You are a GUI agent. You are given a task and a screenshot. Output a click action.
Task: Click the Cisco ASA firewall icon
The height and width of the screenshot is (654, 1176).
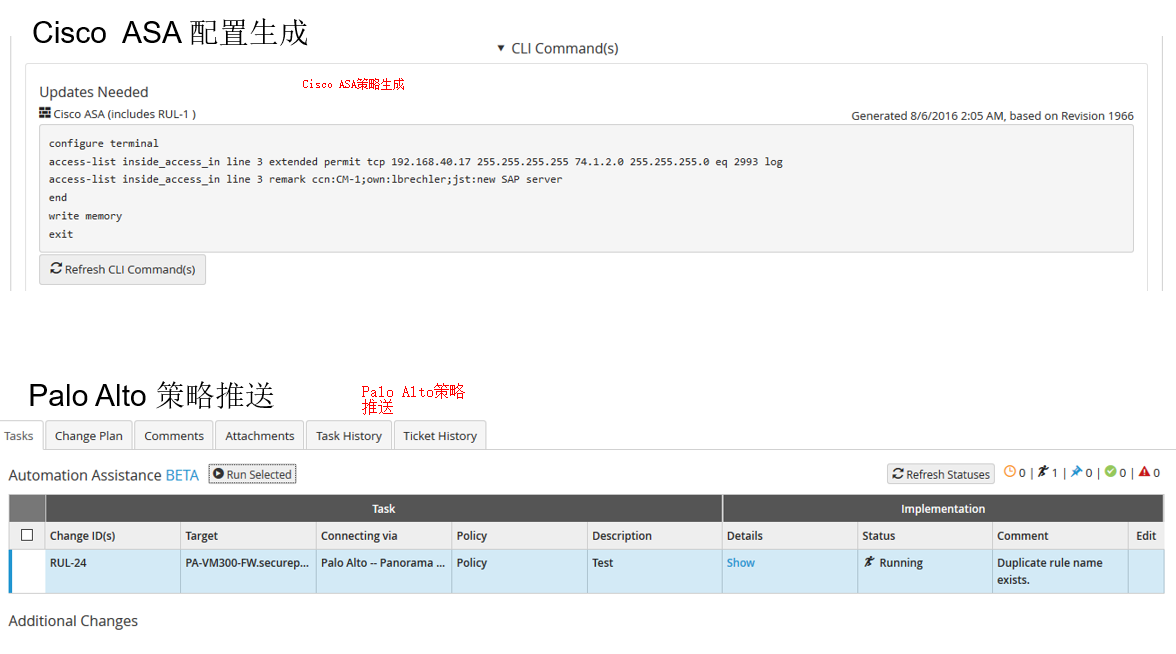tap(45, 113)
